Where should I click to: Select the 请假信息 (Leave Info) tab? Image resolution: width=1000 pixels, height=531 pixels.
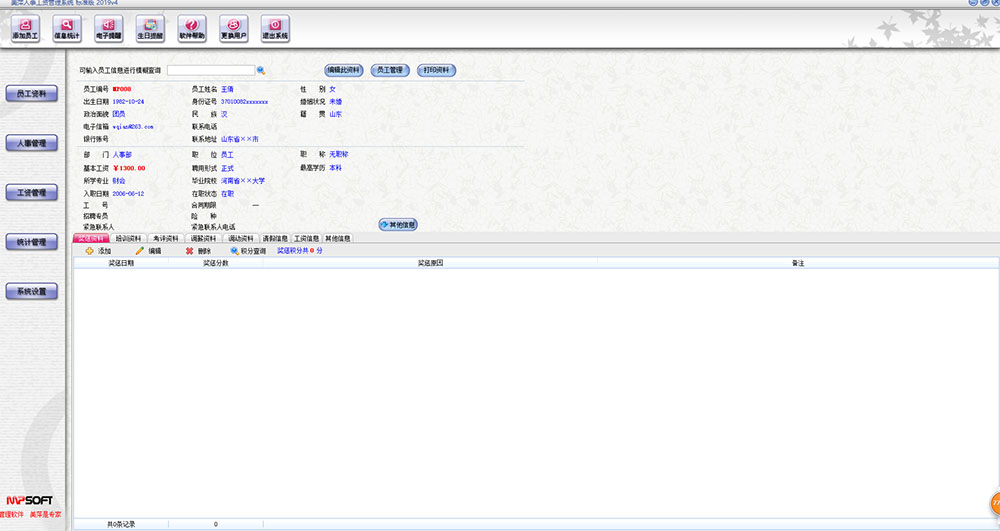[x=274, y=239]
